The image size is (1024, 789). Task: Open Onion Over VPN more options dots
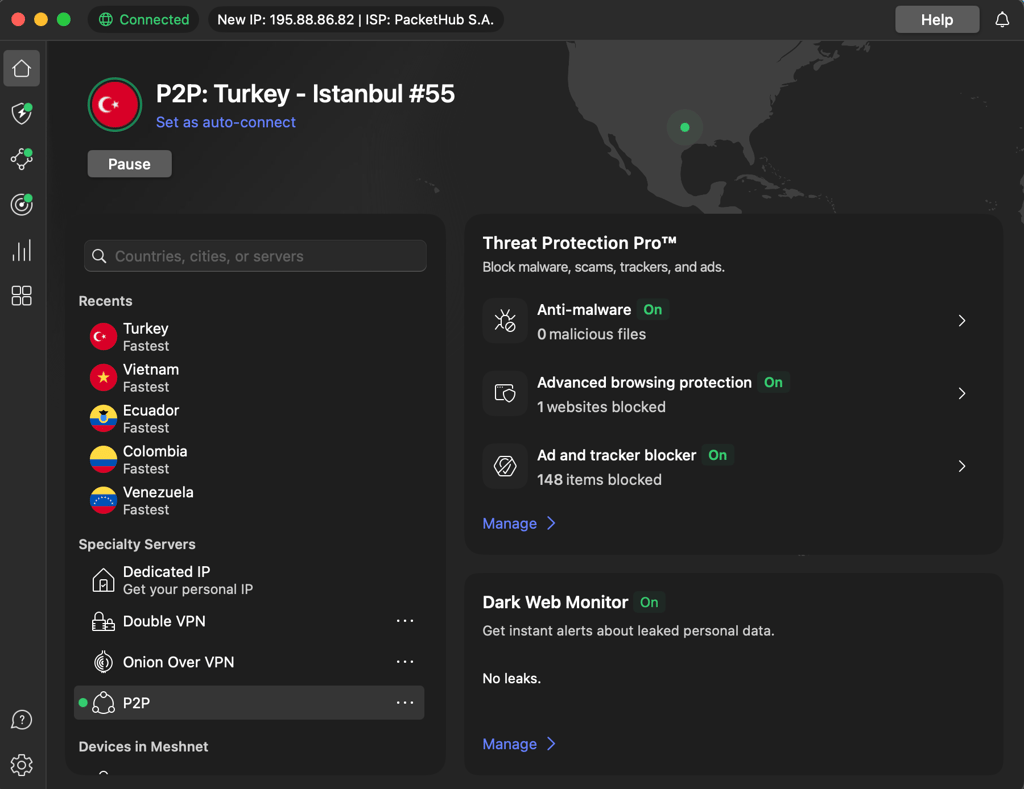[405, 662]
